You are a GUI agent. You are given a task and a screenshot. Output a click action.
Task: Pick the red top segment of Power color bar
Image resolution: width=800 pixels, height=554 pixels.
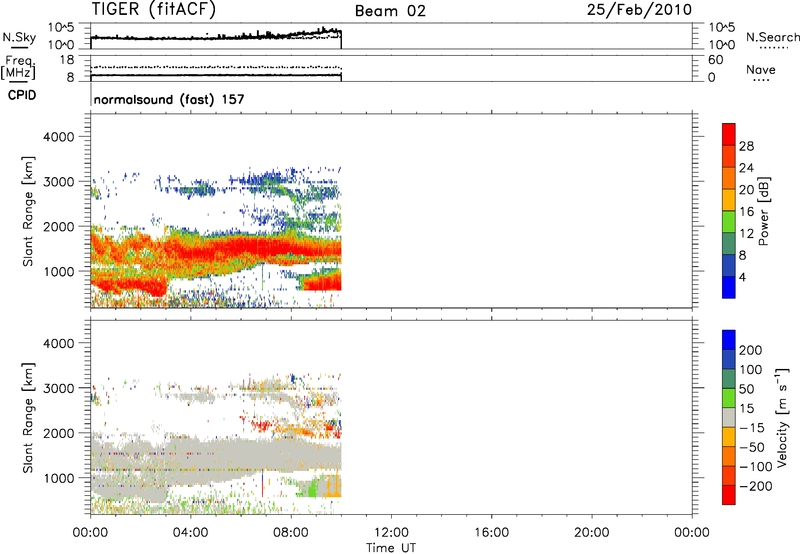click(x=729, y=134)
